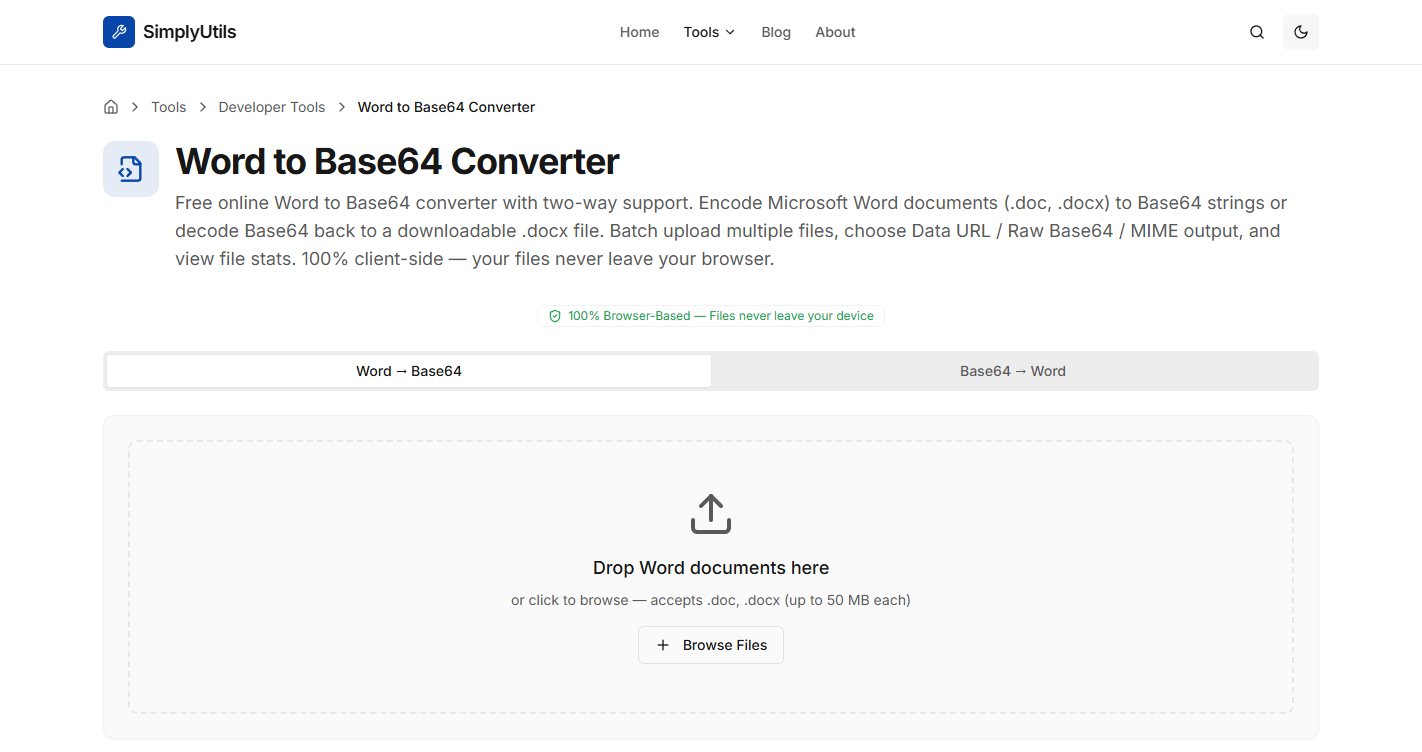Click the Word to Base64 Converter page heading

coord(397,161)
